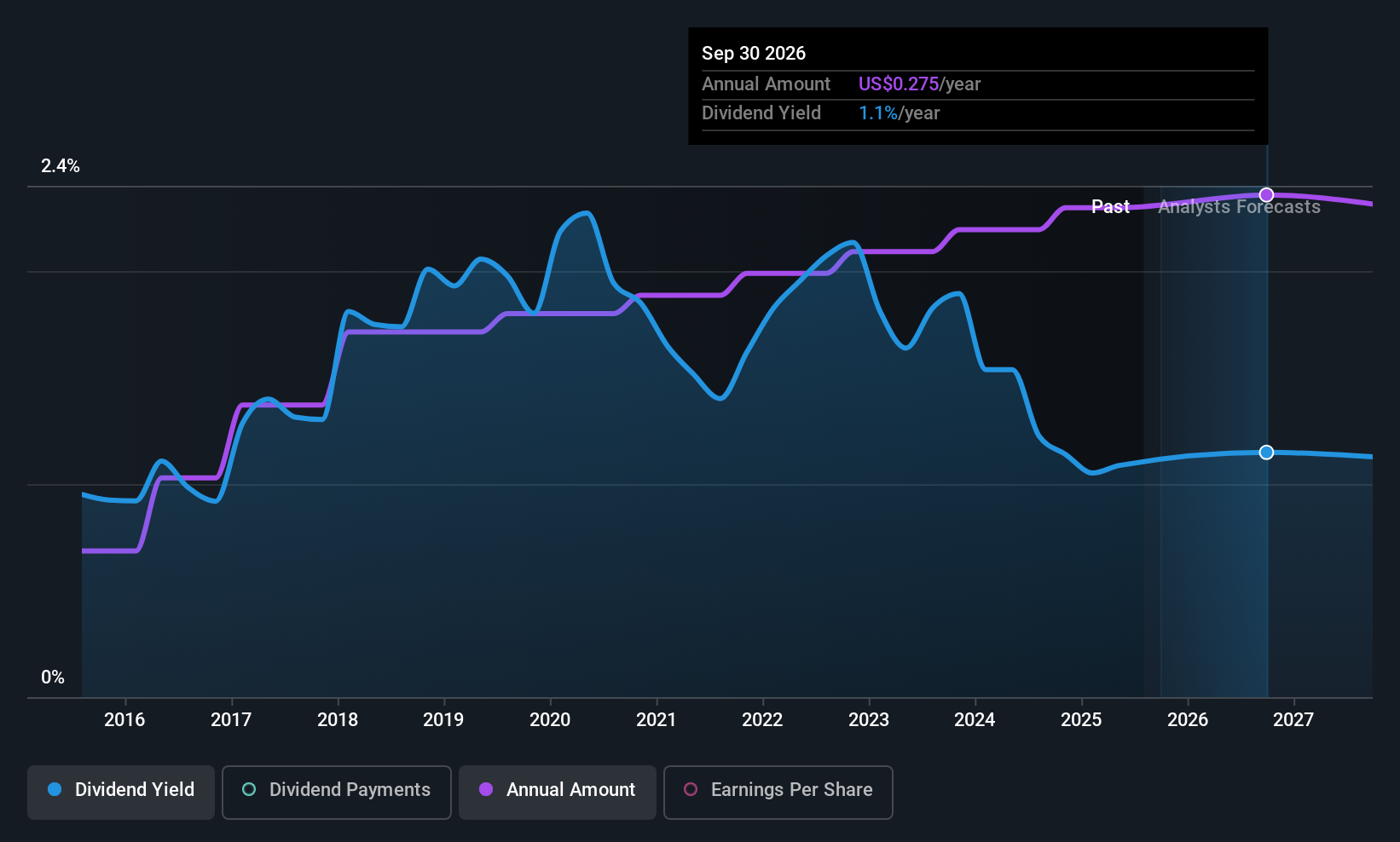Image resolution: width=1400 pixels, height=842 pixels.
Task: Click the Past label on chart
Action: (x=1110, y=207)
